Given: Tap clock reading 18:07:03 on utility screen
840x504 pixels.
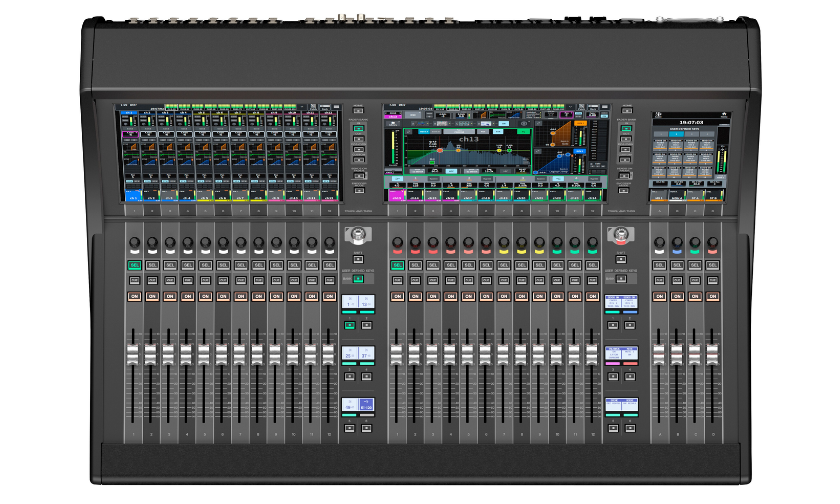Looking at the screenshot, I should point(691,123).
